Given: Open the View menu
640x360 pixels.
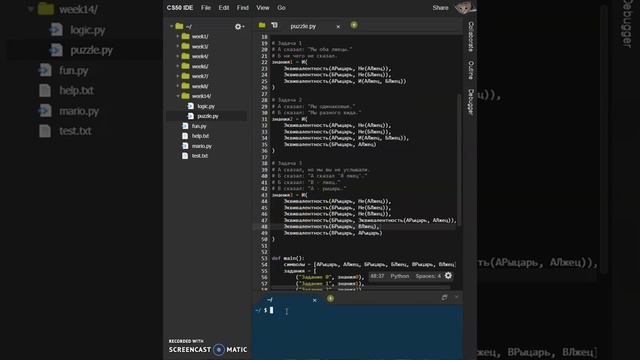Looking at the screenshot, I should click(x=262, y=8).
